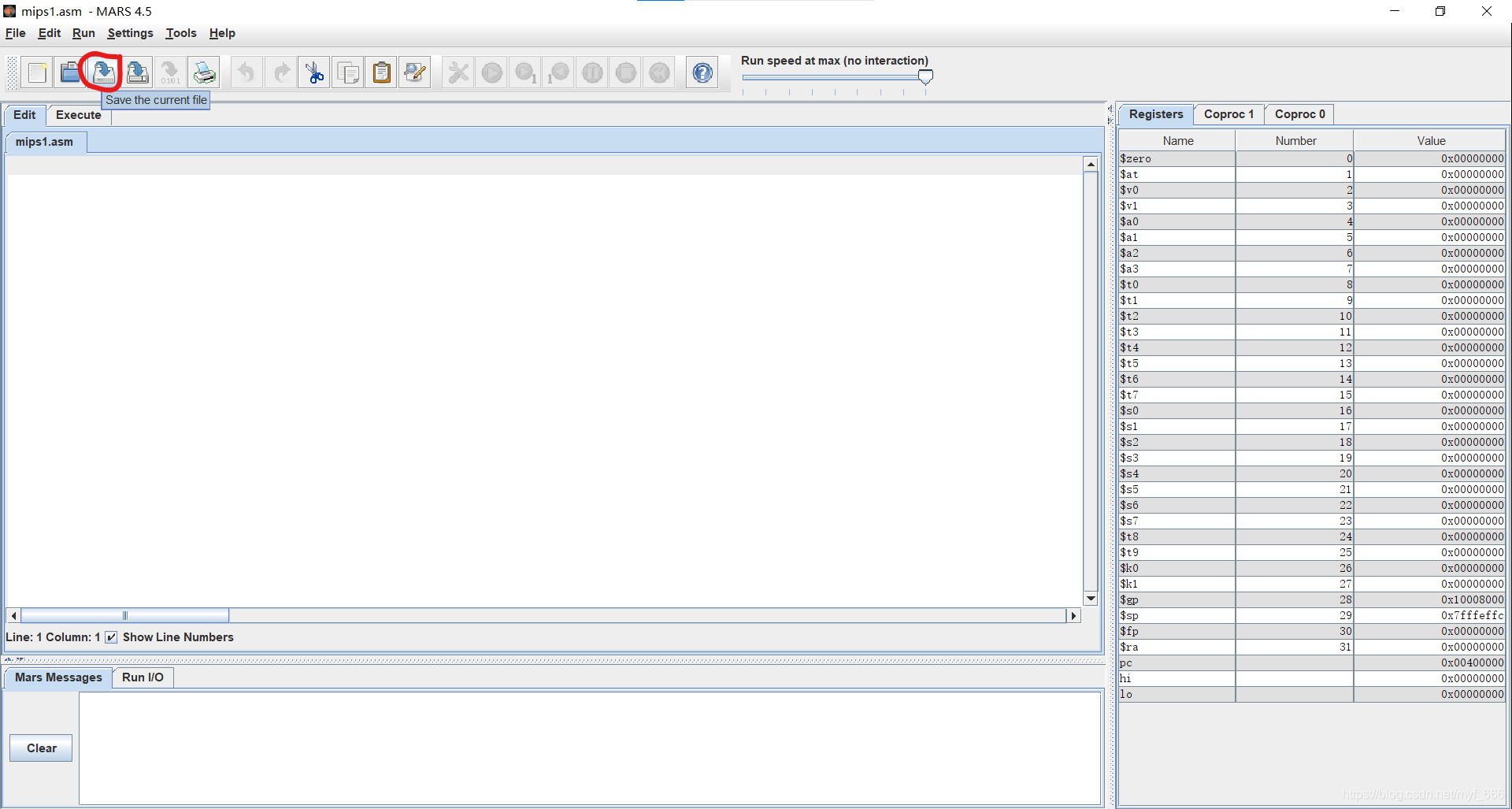Click the Clear messages button
Image resolution: width=1512 pixels, height=809 pixels.
pos(41,748)
